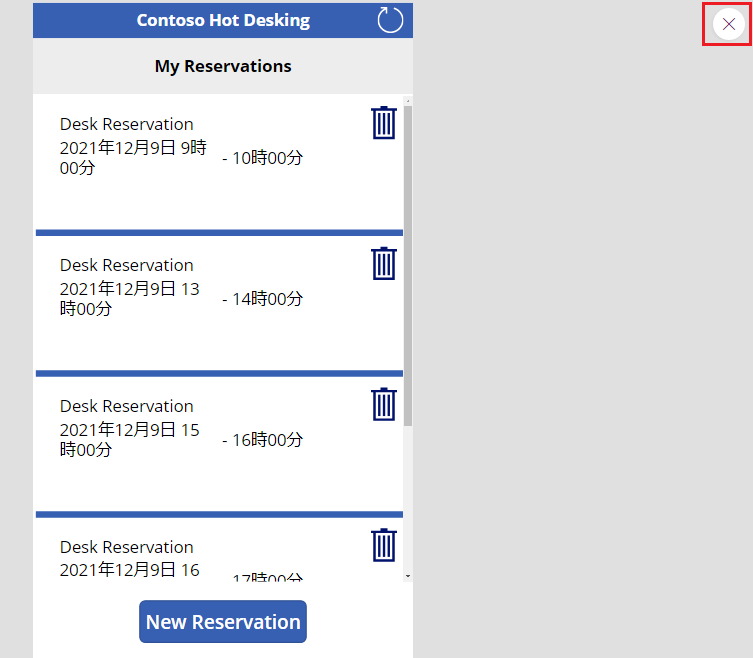753x658 pixels.
Task: Select the '- 10時00分' end time text
Action: [x=262, y=158]
